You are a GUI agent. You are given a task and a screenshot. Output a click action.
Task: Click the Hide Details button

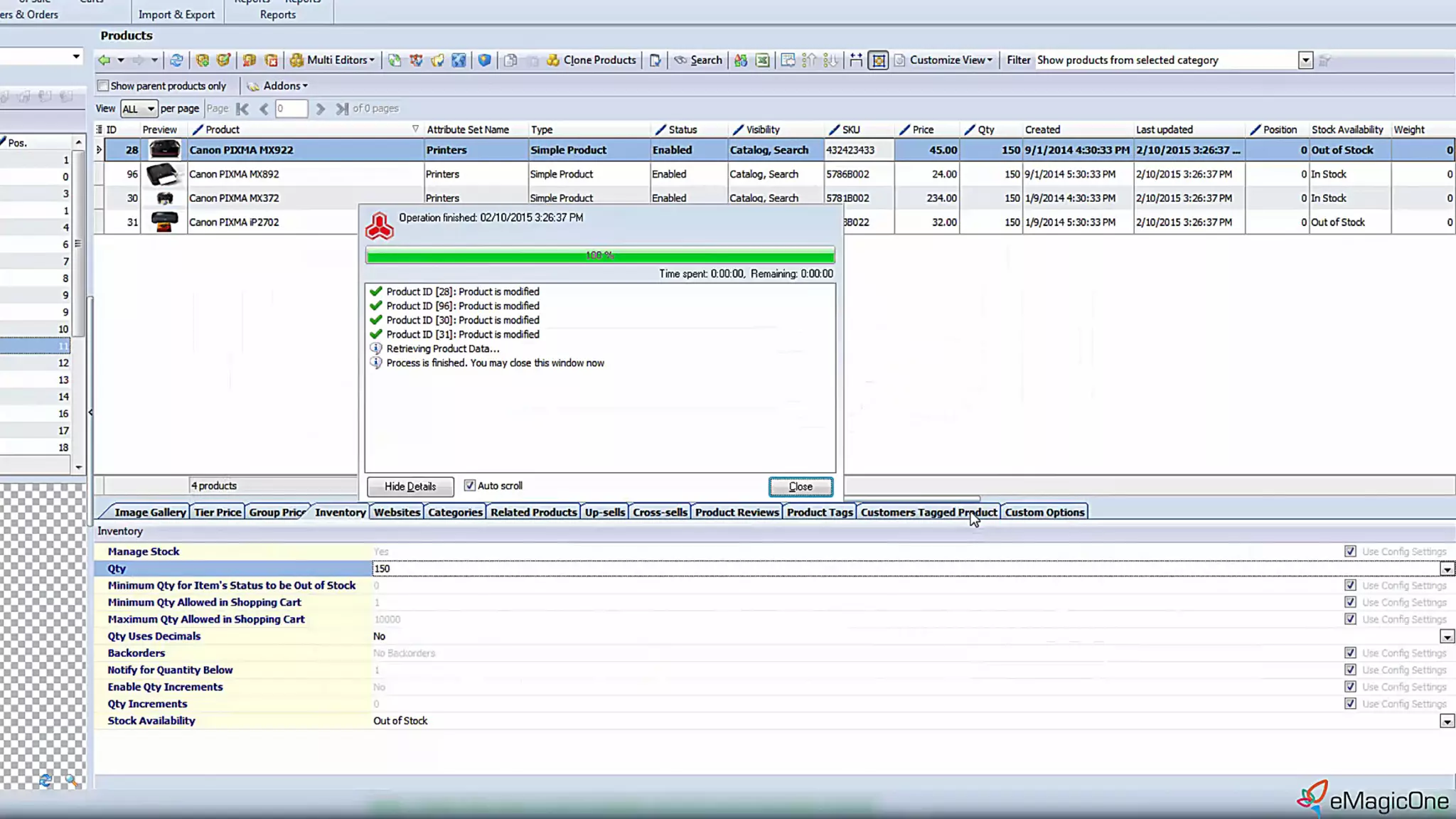[410, 486]
